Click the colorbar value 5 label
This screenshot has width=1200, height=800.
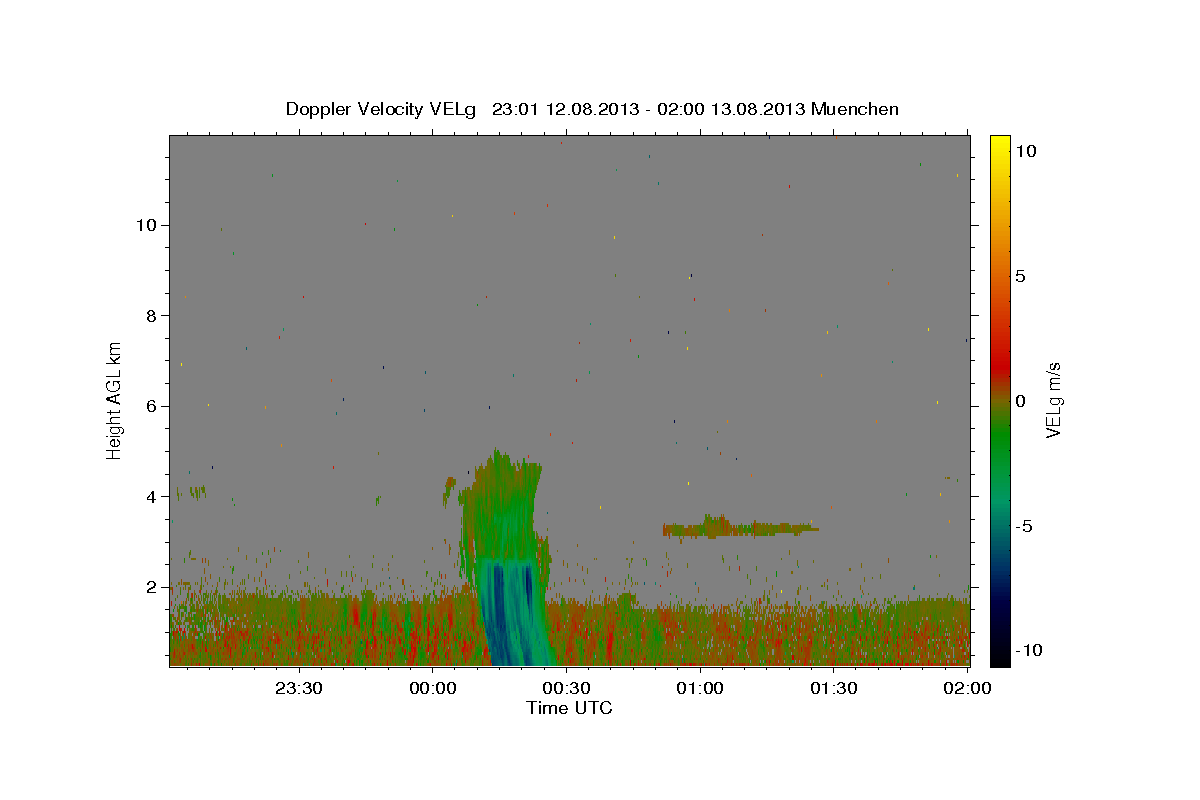[1020, 276]
